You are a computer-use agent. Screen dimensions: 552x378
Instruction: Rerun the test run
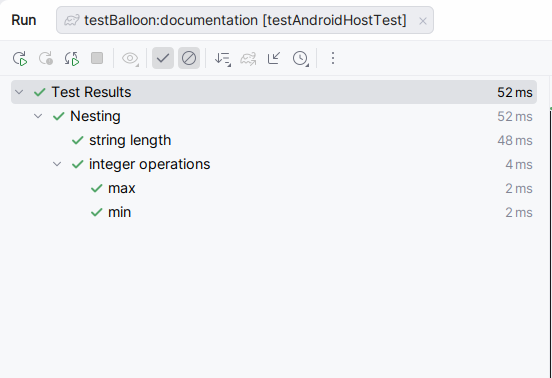pos(20,58)
